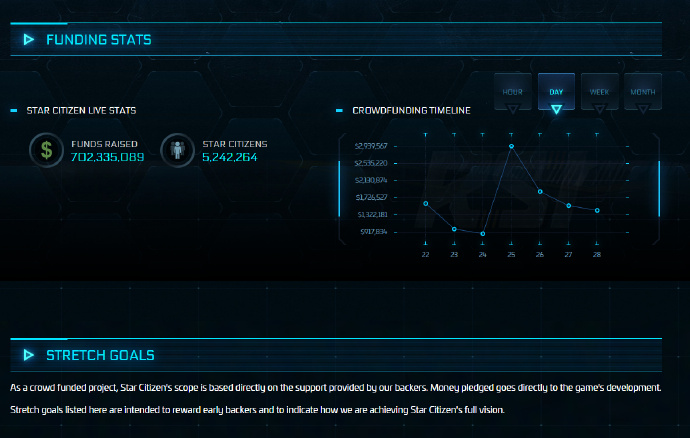The height and width of the screenshot is (438, 690).
Task: Switch timeline to Month view
Action: click(x=642, y=92)
